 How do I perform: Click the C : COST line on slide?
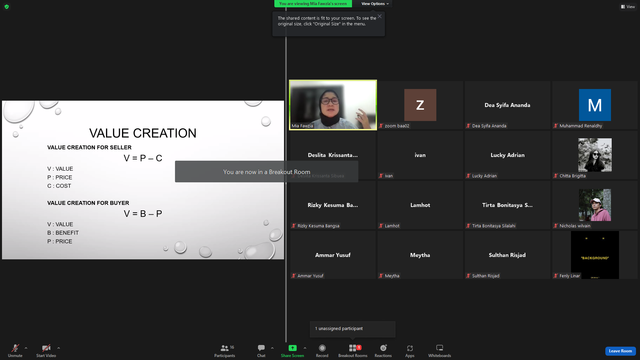pyautogui.click(x=59, y=186)
